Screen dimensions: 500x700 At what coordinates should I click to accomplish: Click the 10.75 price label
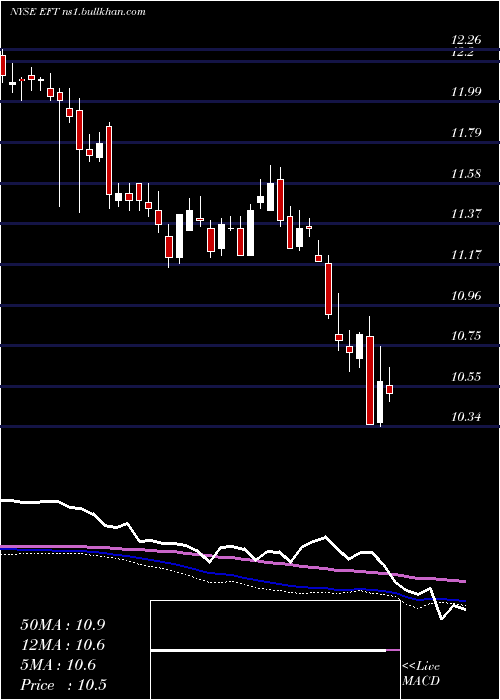[x=466, y=336]
